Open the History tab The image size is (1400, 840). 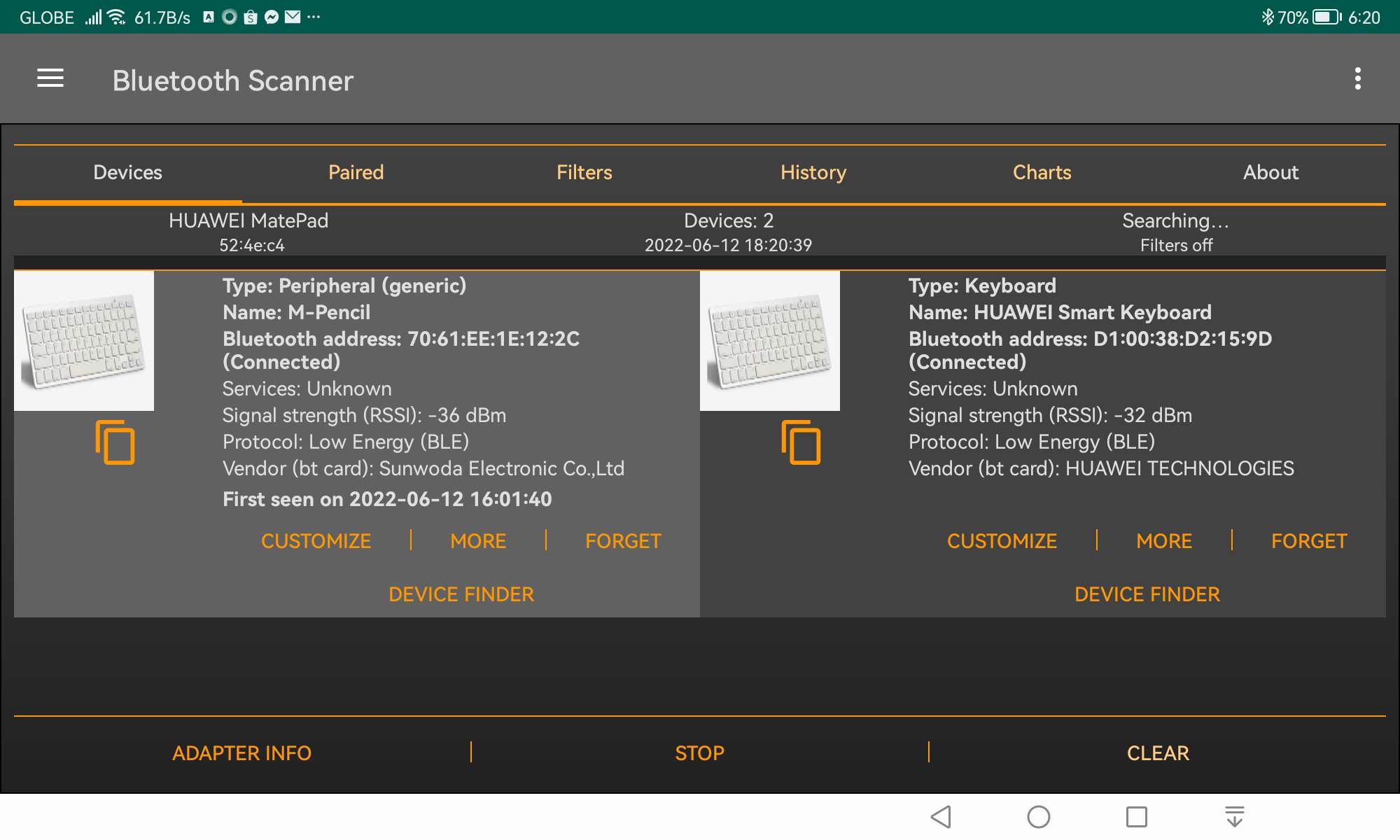(813, 173)
